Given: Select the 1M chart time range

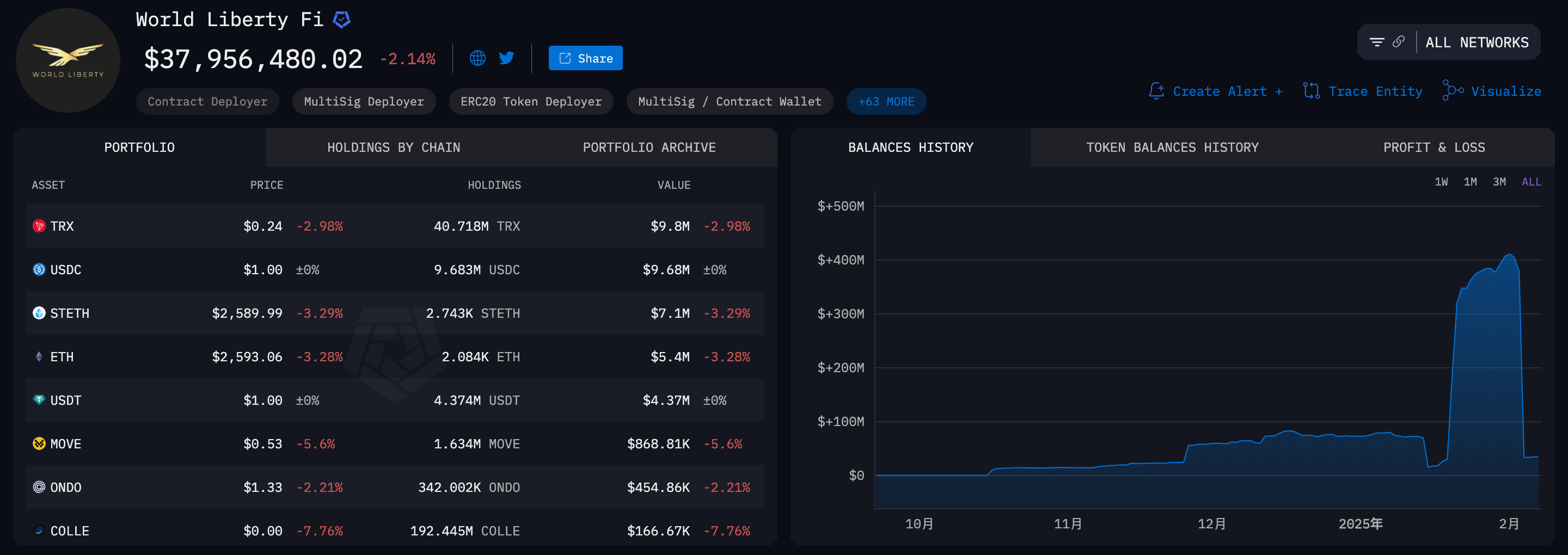Looking at the screenshot, I should click(1470, 182).
